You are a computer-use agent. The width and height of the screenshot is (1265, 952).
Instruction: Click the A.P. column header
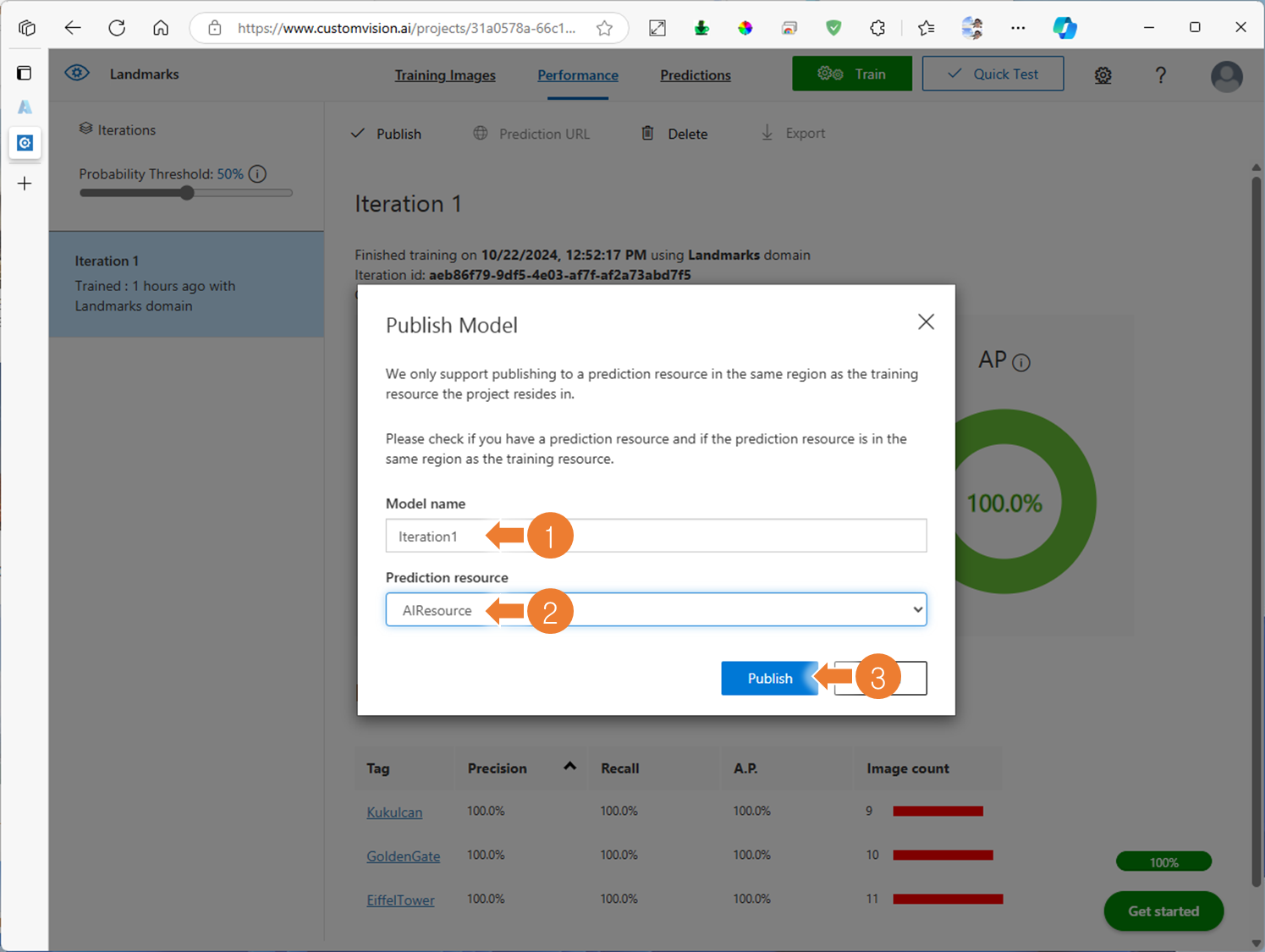pyautogui.click(x=745, y=768)
